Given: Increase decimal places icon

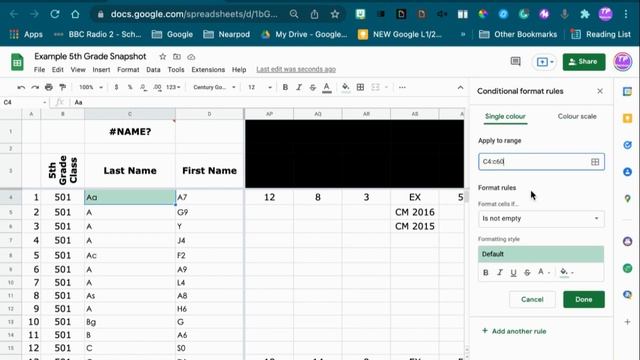Looking at the screenshot, I should point(157,87).
